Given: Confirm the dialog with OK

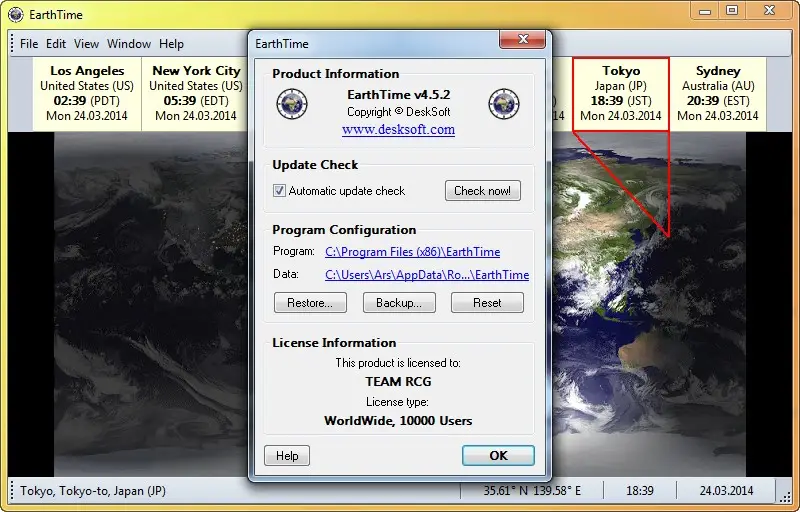Looking at the screenshot, I should click(x=498, y=455).
